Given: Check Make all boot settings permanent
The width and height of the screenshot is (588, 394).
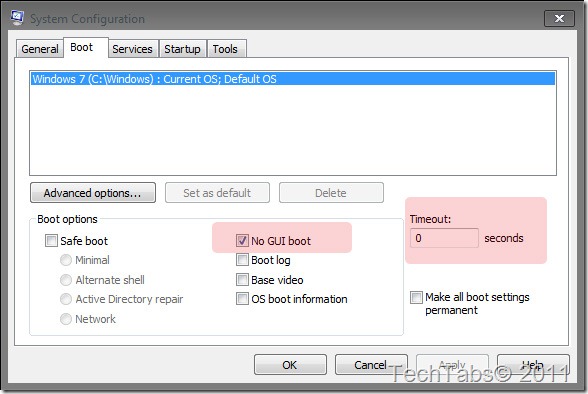Looking at the screenshot, I should [x=416, y=298].
